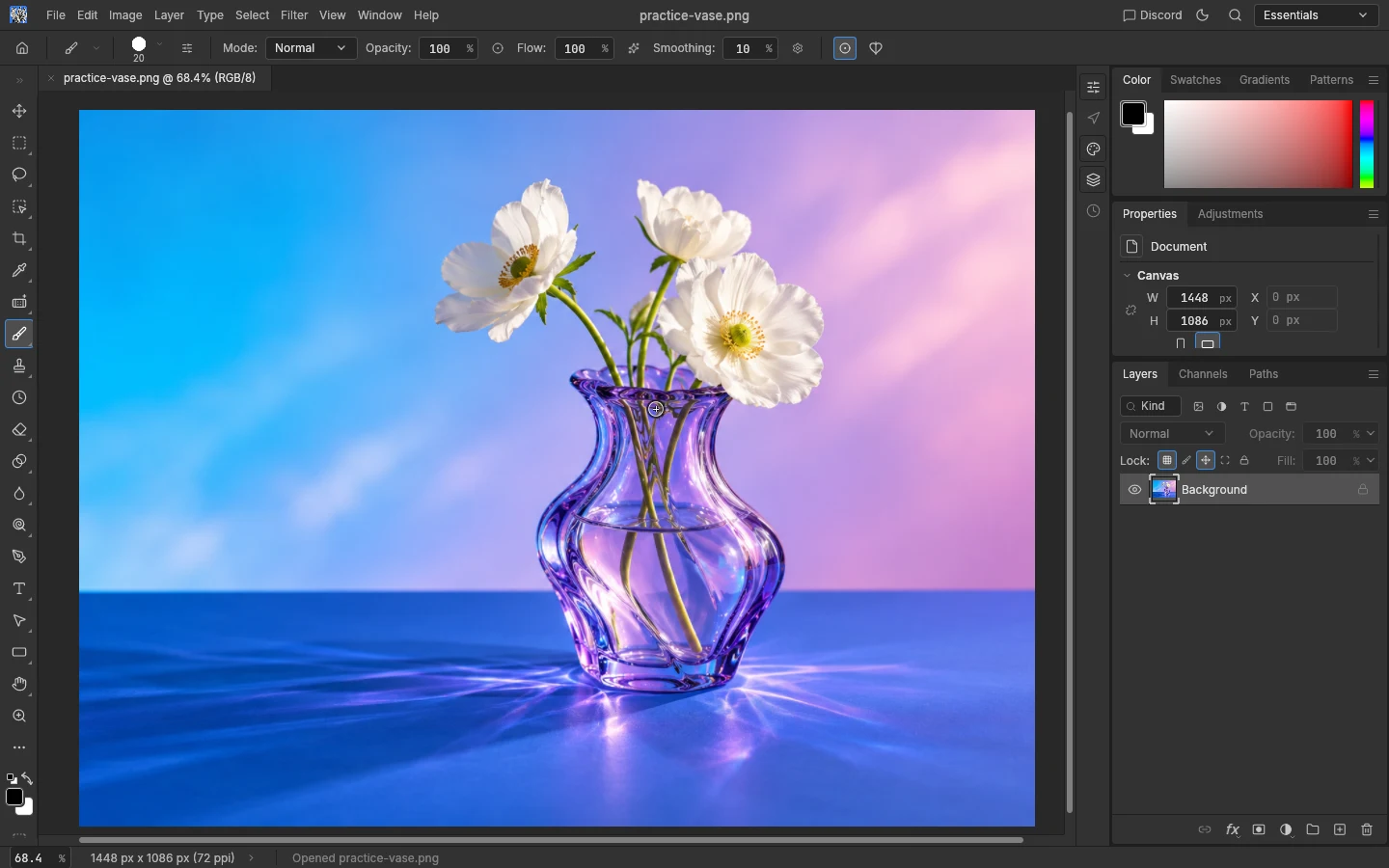Viewport: 1389px width, 868px height.
Task: Open the Select menu
Action: (252, 15)
